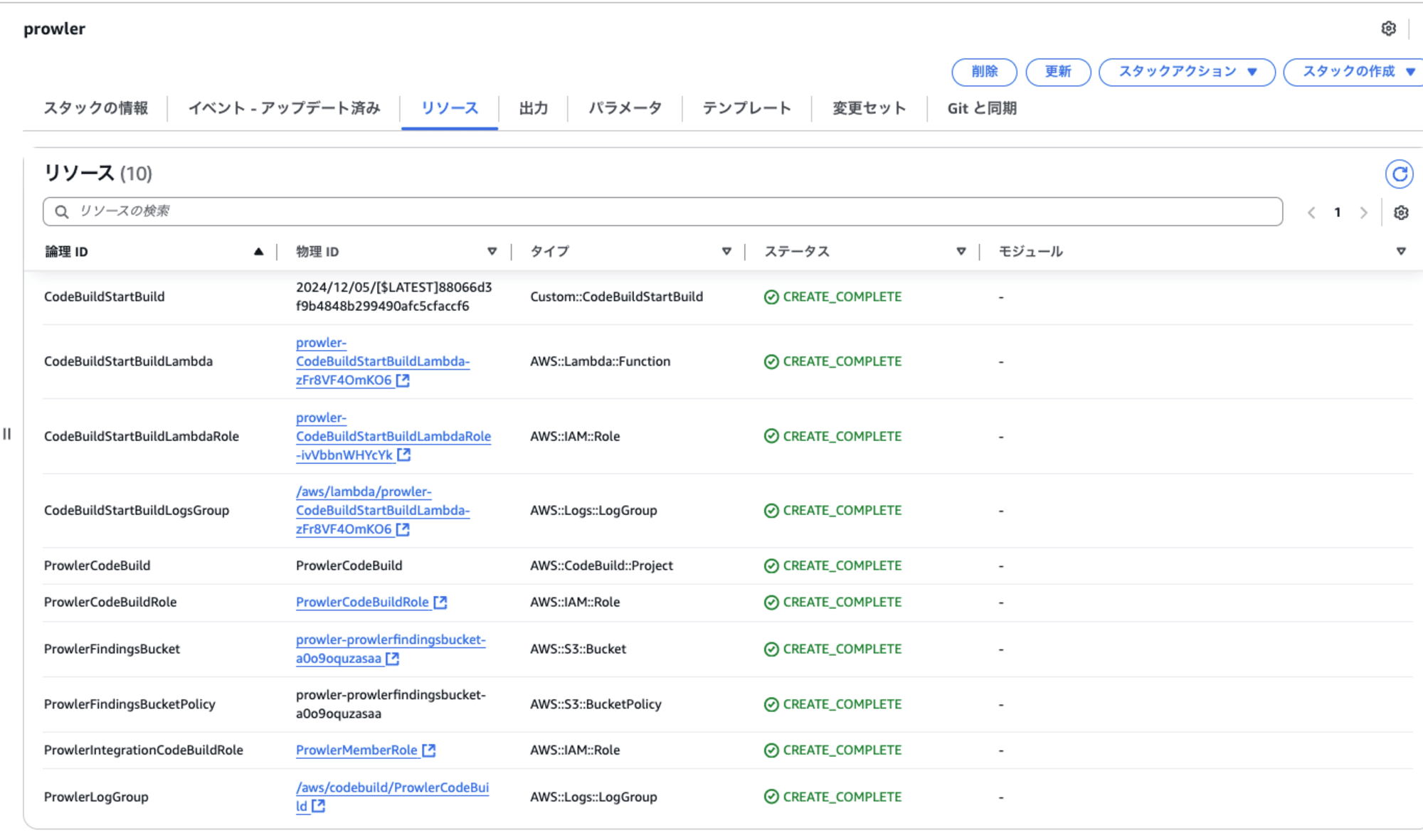
Task: Select AWS::CodeBuild::Project type cell
Action: pos(601,566)
